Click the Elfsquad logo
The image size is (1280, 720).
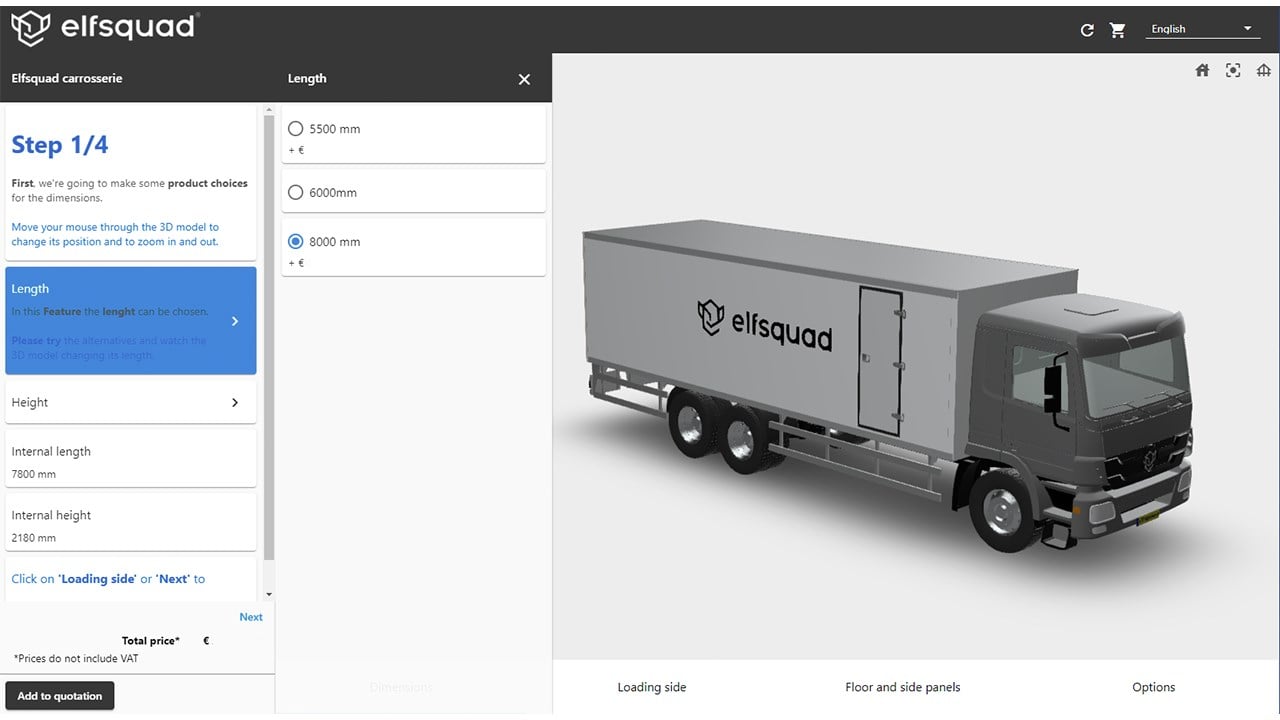click(x=104, y=27)
